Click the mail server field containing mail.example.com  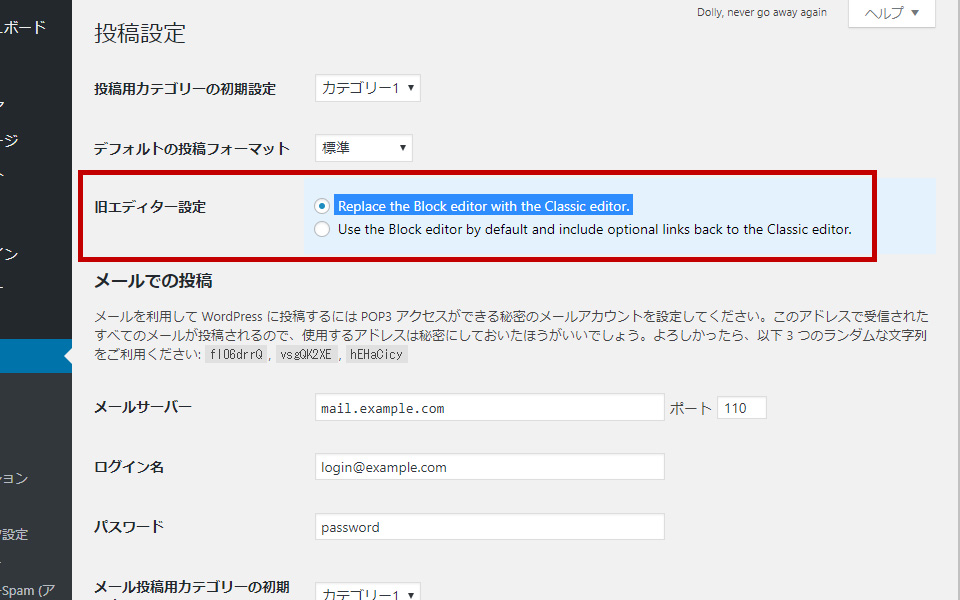click(x=489, y=408)
